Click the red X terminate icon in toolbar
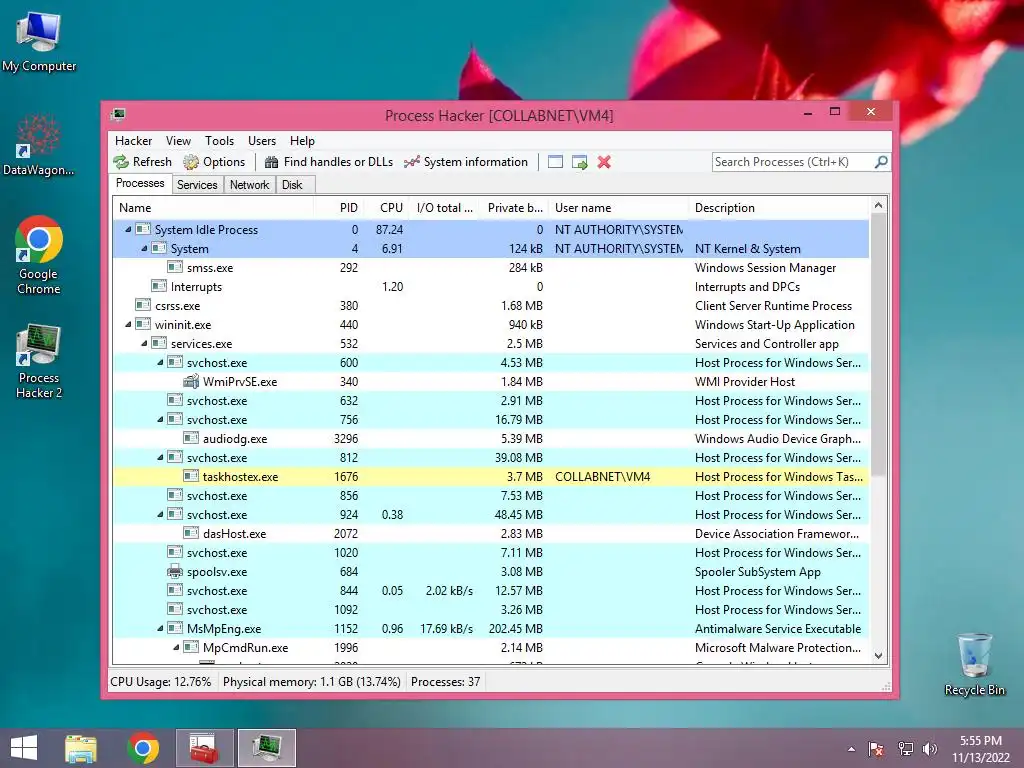The height and width of the screenshot is (768, 1024). point(604,162)
